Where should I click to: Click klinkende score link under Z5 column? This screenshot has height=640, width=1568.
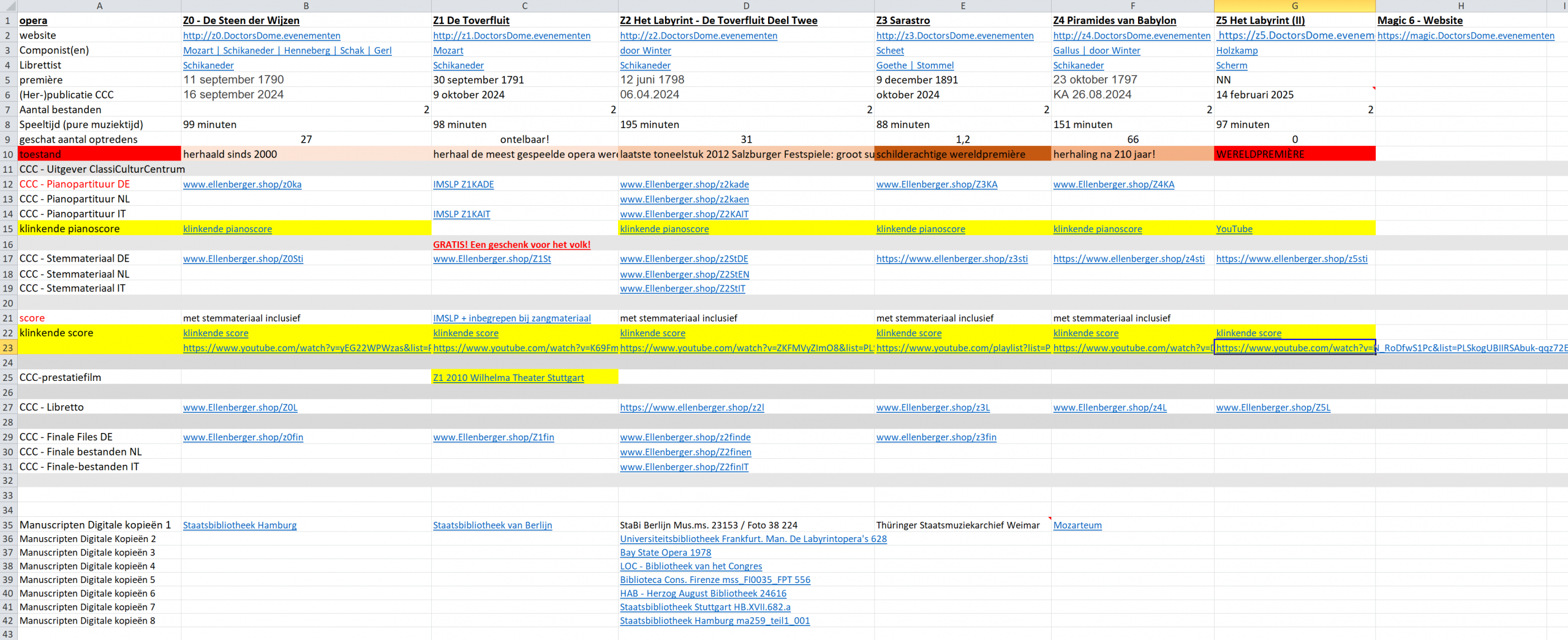tap(1248, 333)
